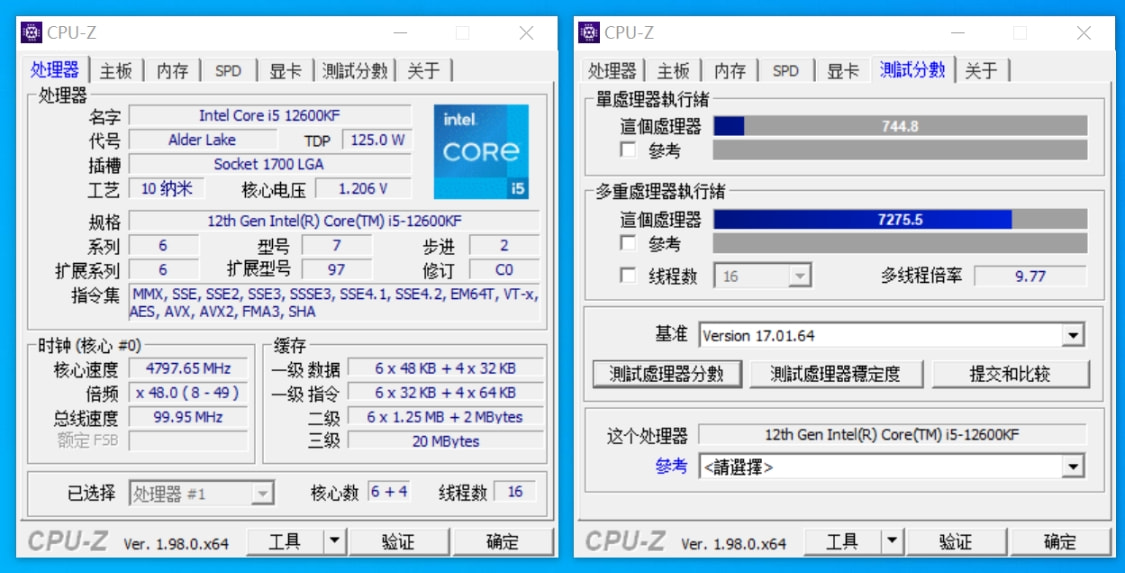1125x573 pixels.
Task: Click the 总线速度 value 99.95 MHz
Action: tap(189, 417)
